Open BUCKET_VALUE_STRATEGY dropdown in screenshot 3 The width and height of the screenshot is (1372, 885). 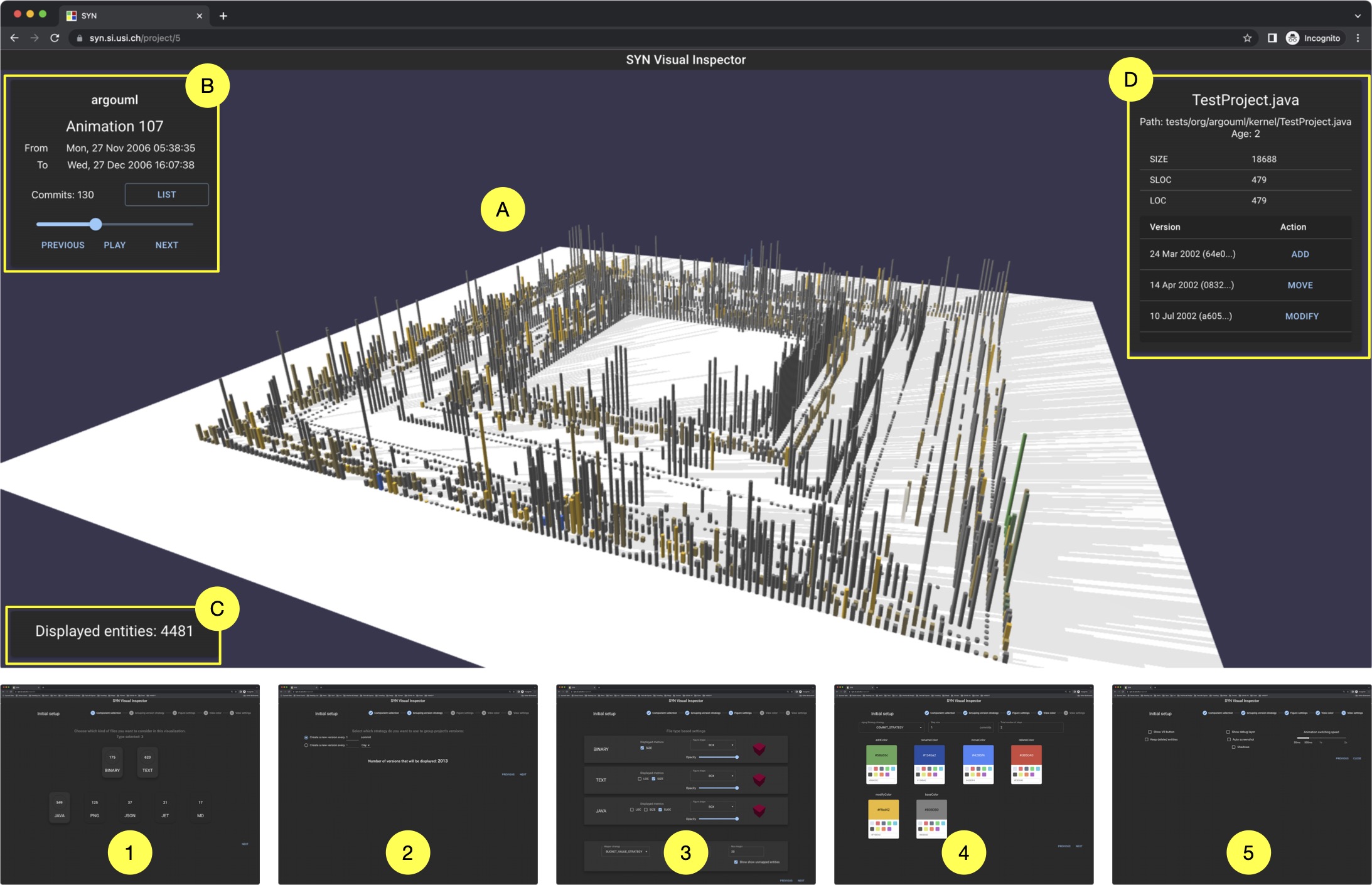tap(626, 852)
